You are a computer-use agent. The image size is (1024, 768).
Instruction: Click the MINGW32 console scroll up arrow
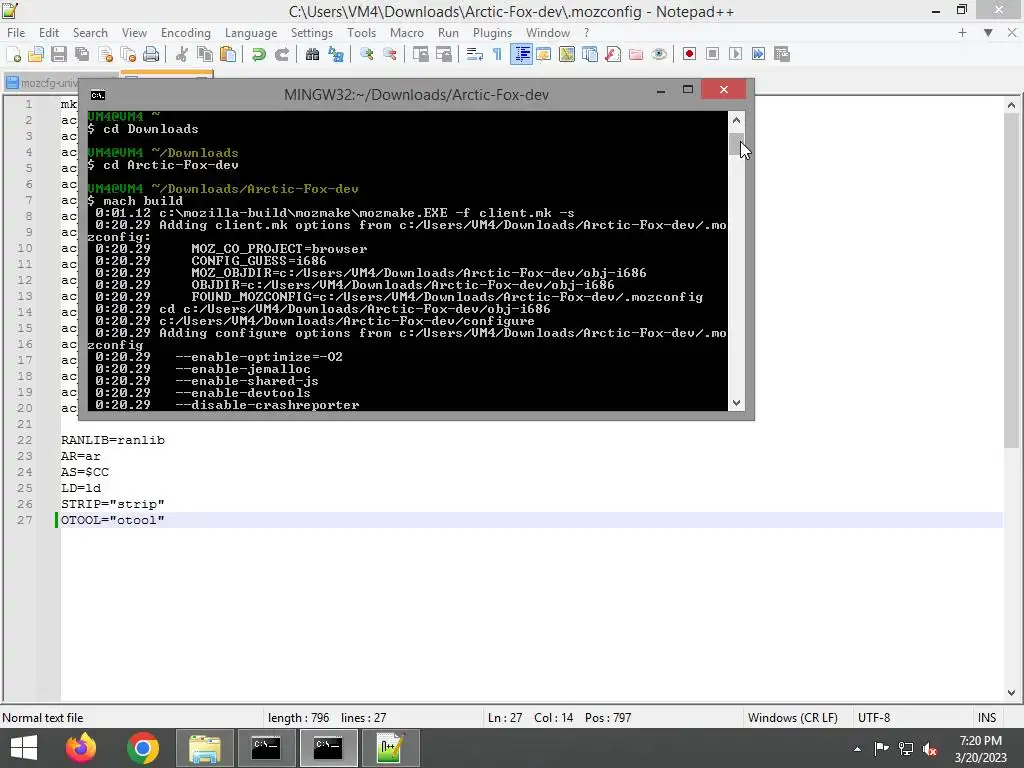tap(736, 120)
